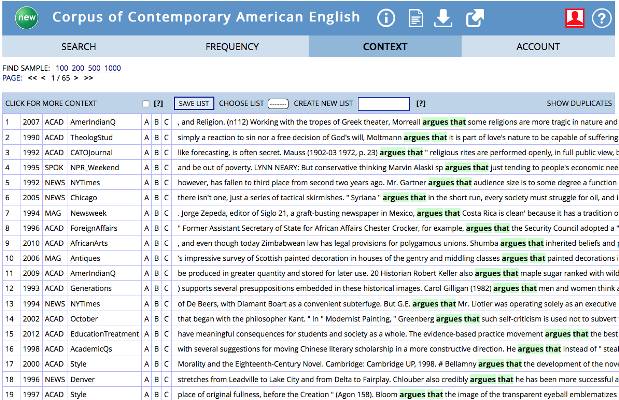Click the SAVE LIST button
The height and width of the screenshot is (400, 619).
[194, 103]
